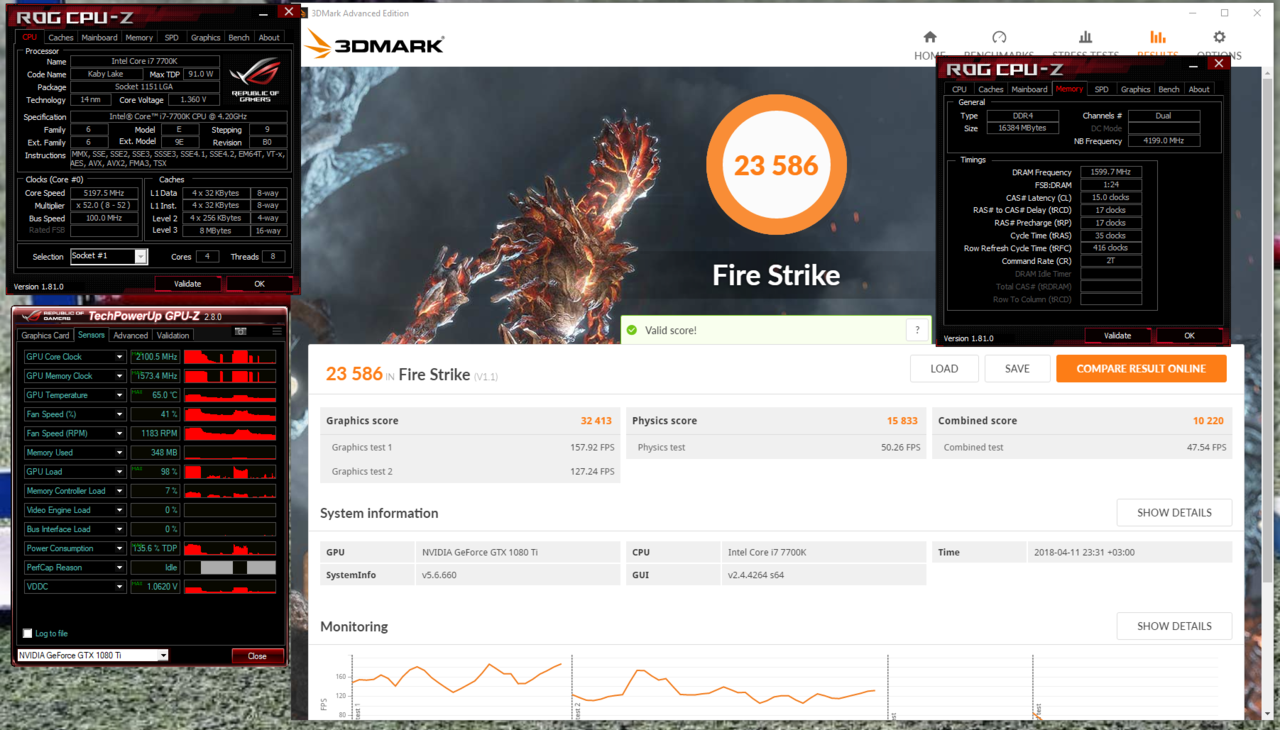Click OK in memory-timings CPU-Z window

tap(1189, 336)
